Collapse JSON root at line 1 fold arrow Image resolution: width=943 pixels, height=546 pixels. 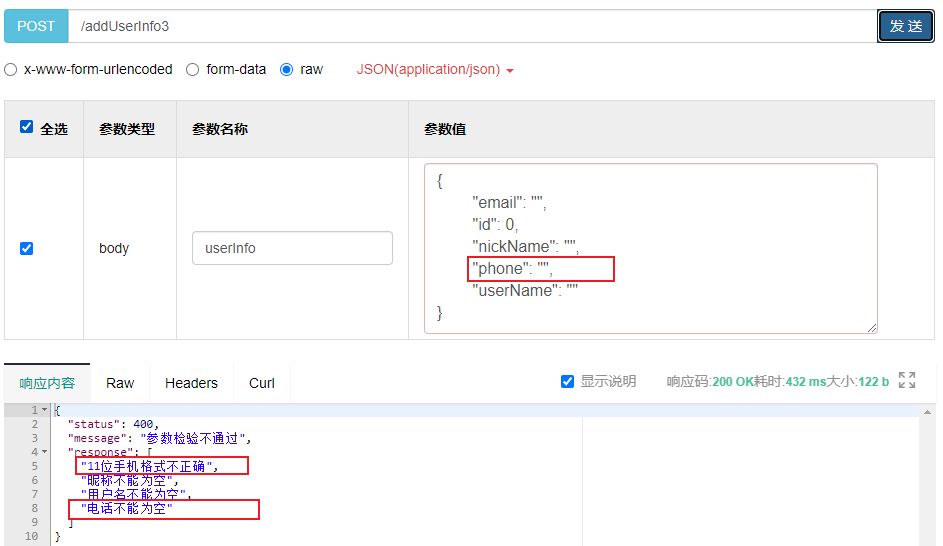pyautogui.click(x=44, y=410)
